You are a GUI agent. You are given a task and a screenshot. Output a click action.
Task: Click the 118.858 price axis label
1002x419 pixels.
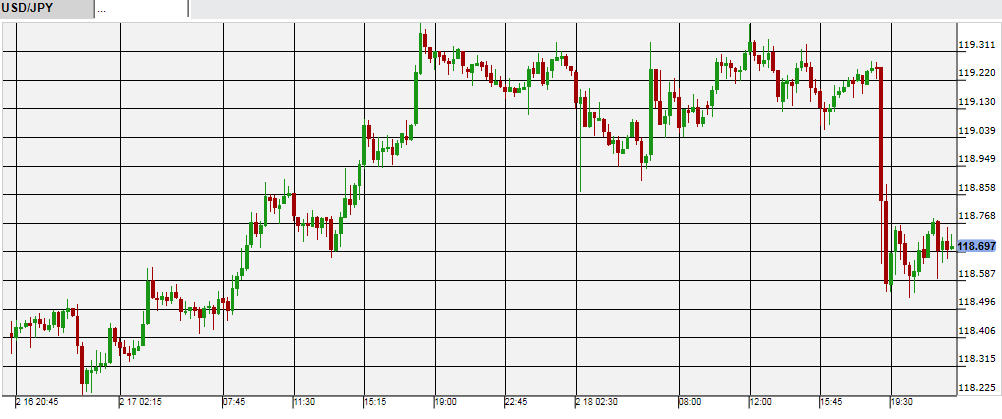(x=976, y=188)
